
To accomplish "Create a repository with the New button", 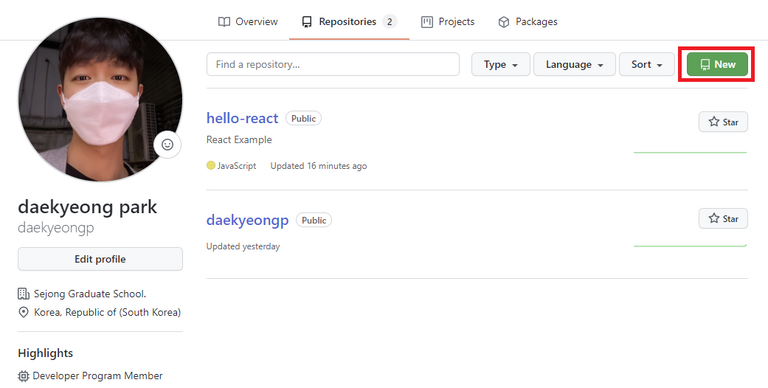I will coord(718,64).
